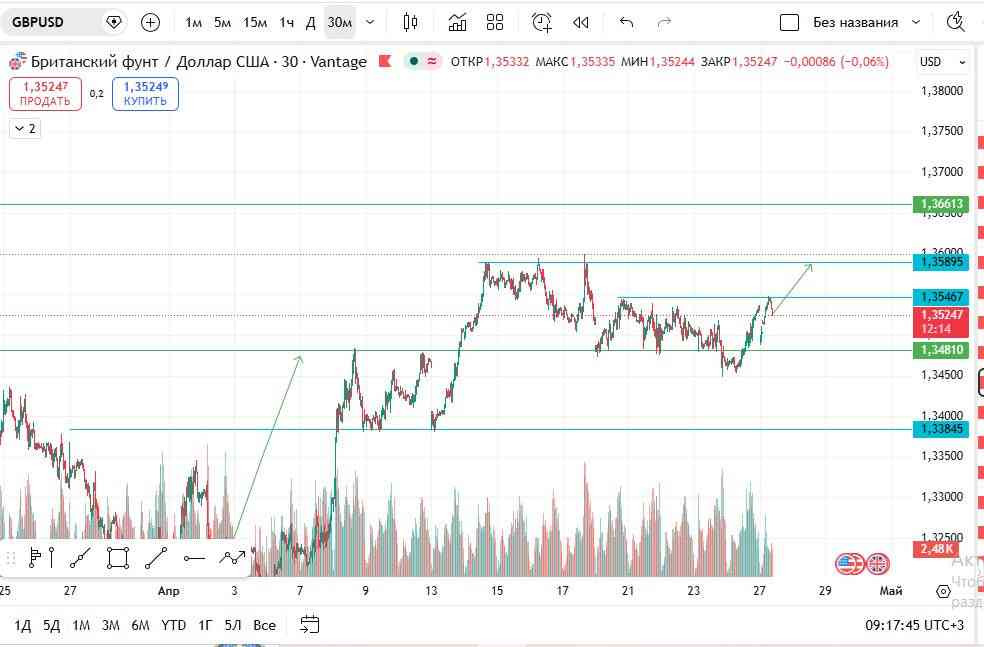Open the layout templates grid icon
This screenshot has width=984, height=647.
click(x=495, y=23)
